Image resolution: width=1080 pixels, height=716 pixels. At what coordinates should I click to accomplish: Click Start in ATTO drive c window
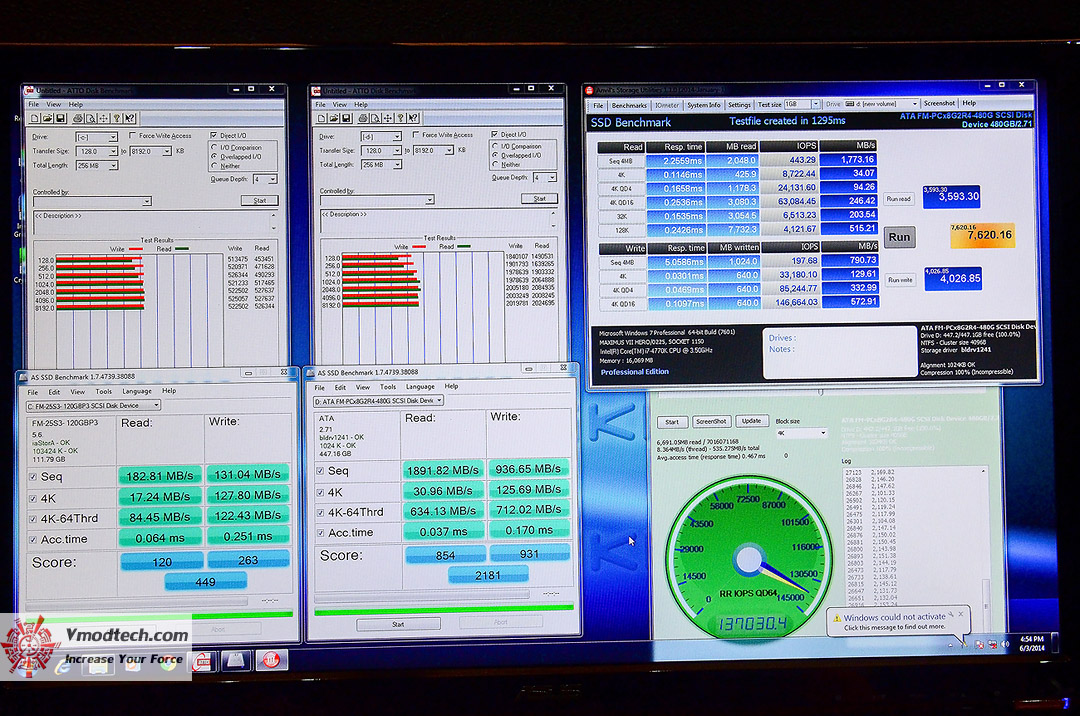tap(260, 200)
